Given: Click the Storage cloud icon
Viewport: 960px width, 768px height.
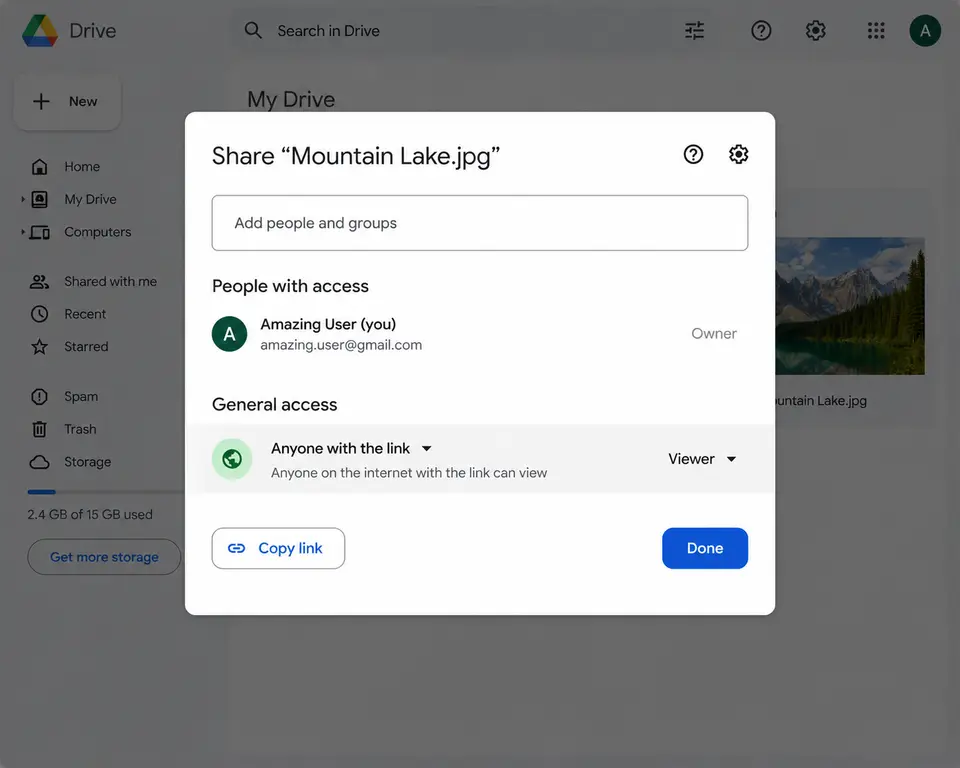Looking at the screenshot, I should 40,462.
